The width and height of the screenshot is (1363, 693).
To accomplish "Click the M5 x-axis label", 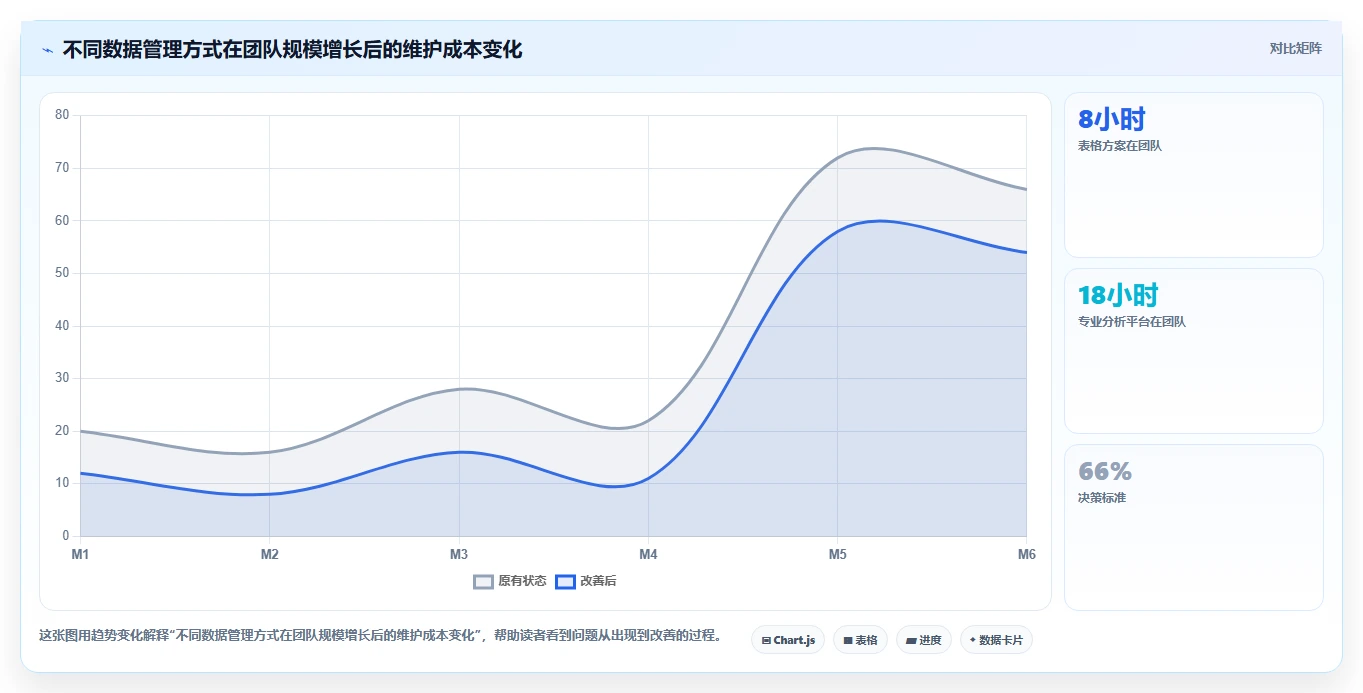I will tap(837, 554).
